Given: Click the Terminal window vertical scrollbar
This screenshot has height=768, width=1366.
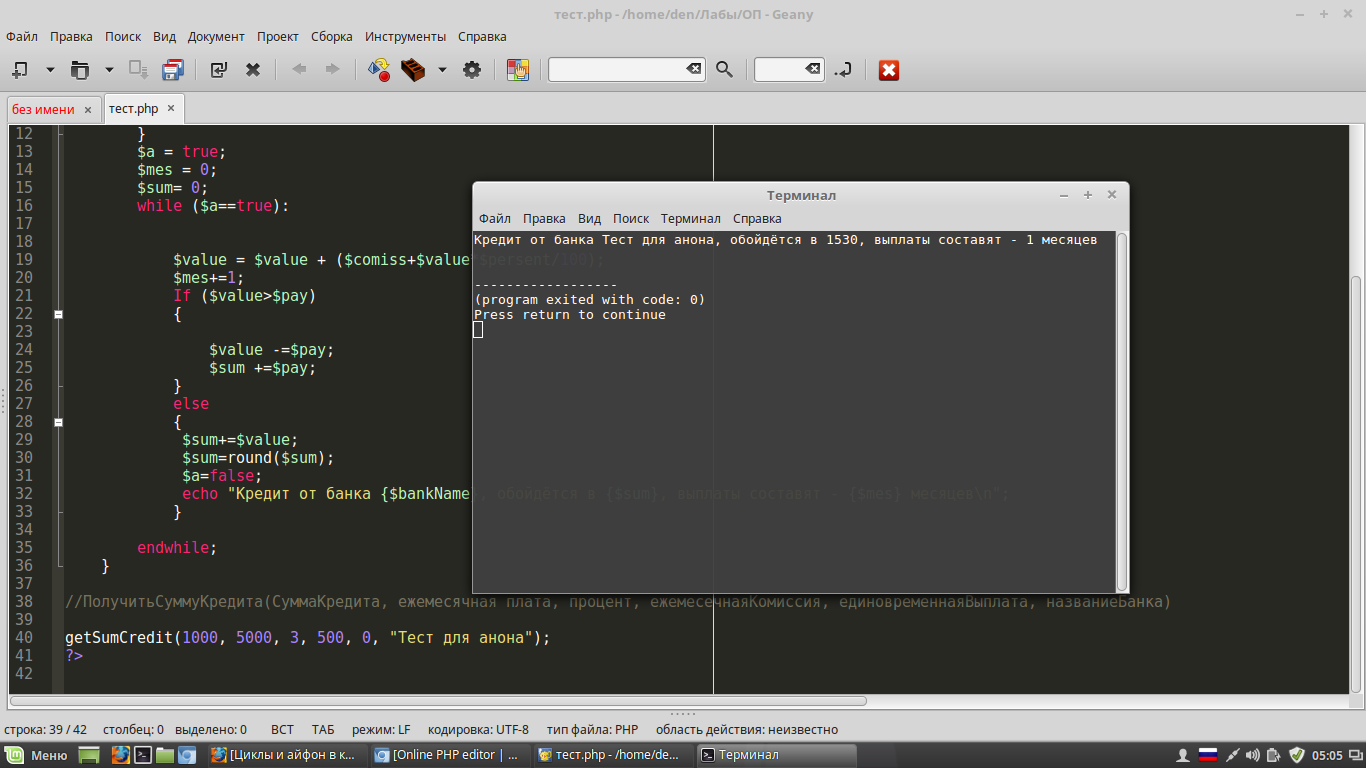Looking at the screenshot, I should [x=1122, y=410].
